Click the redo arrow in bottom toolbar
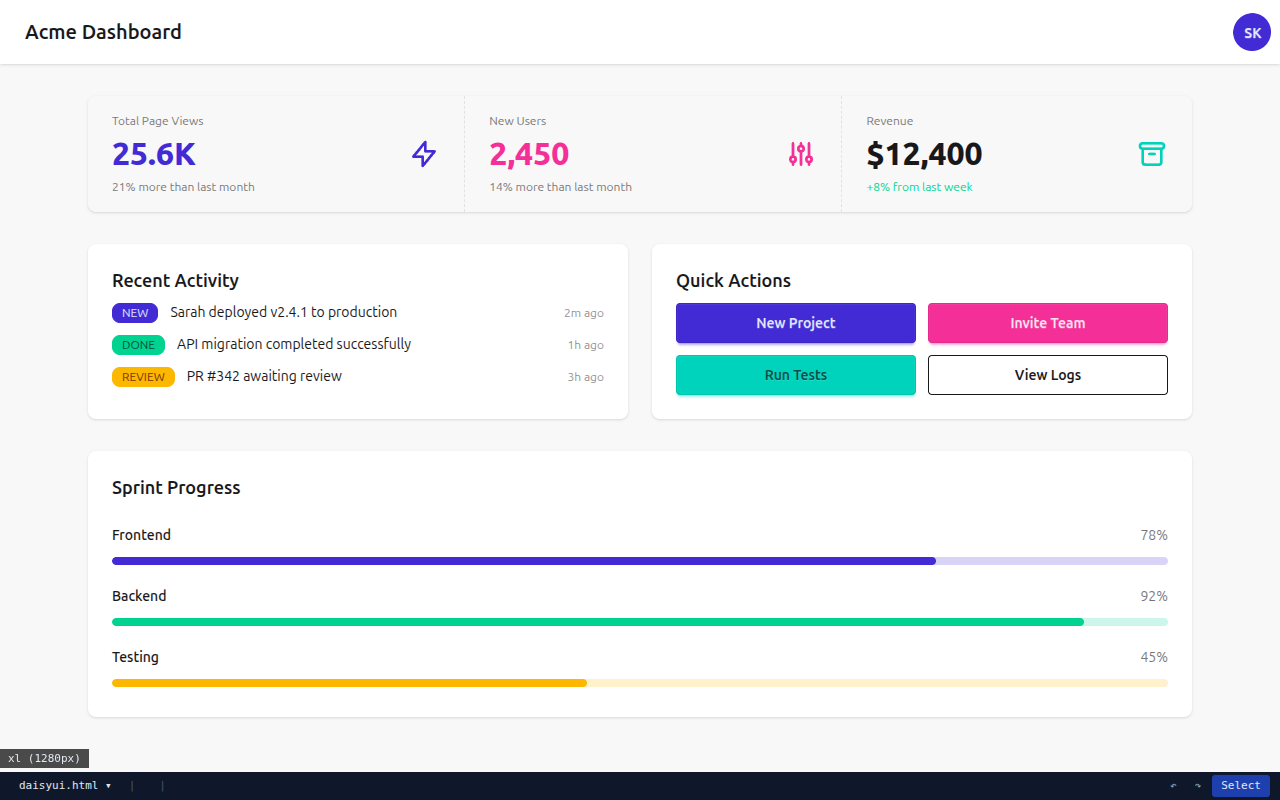The width and height of the screenshot is (1280, 800). (1197, 786)
